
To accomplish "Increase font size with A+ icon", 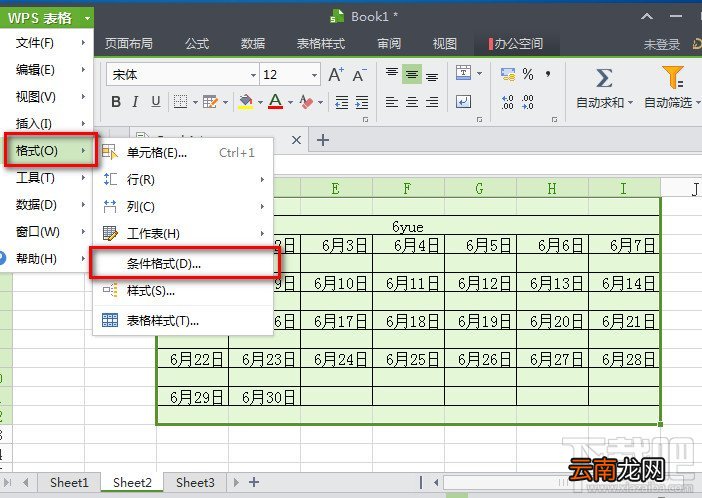I will coord(336,75).
